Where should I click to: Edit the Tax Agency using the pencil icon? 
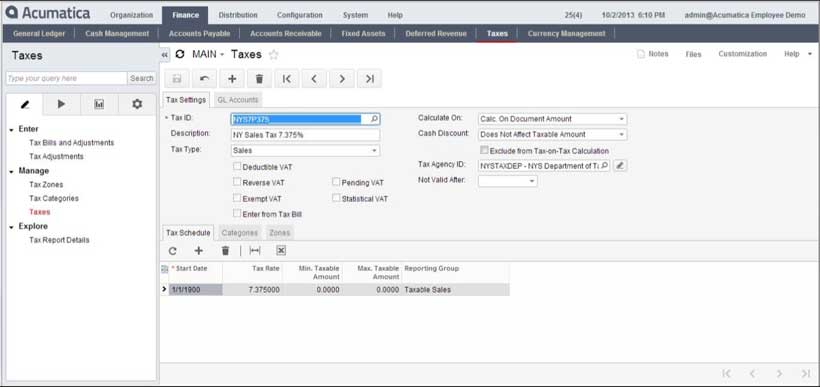coord(620,165)
